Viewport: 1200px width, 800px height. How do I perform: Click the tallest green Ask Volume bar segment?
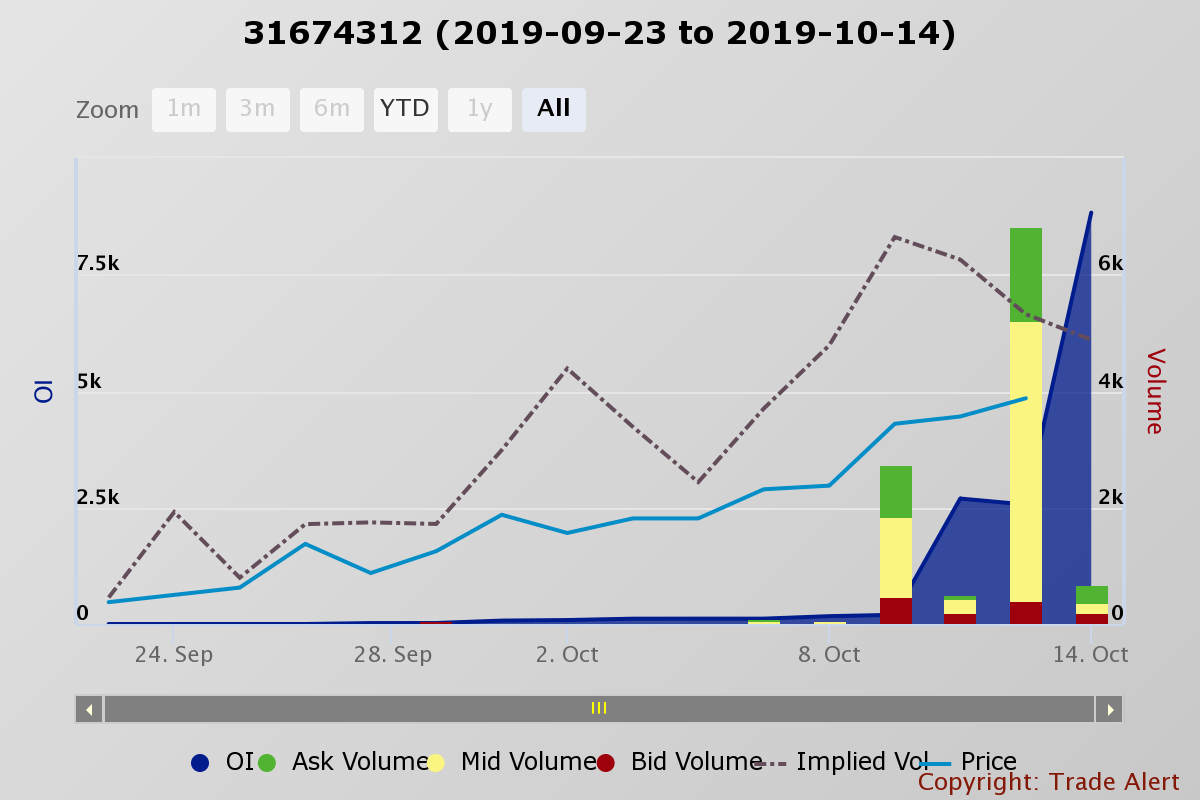(x=1026, y=275)
